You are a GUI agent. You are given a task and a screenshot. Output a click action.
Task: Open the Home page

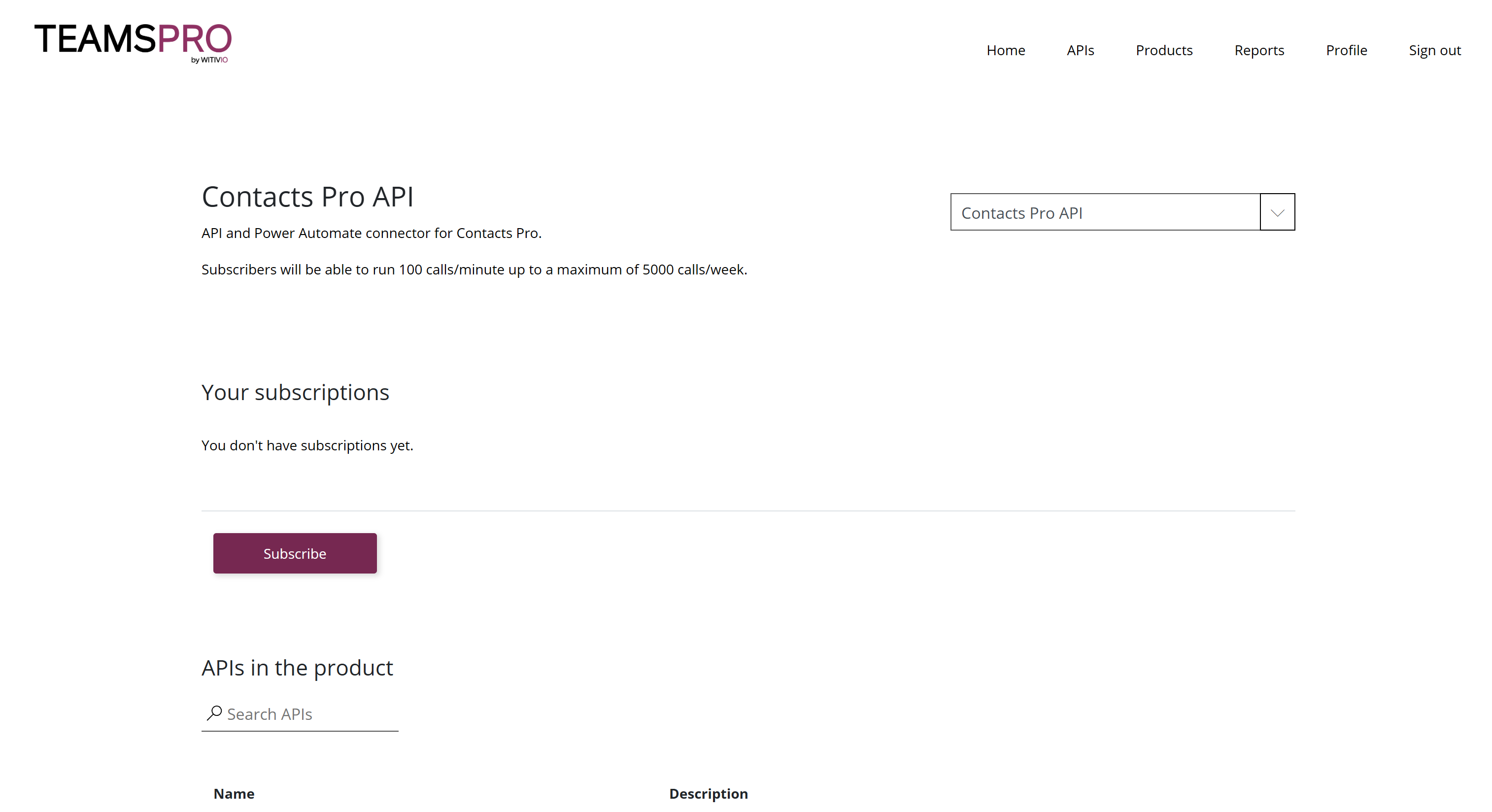point(1006,50)
